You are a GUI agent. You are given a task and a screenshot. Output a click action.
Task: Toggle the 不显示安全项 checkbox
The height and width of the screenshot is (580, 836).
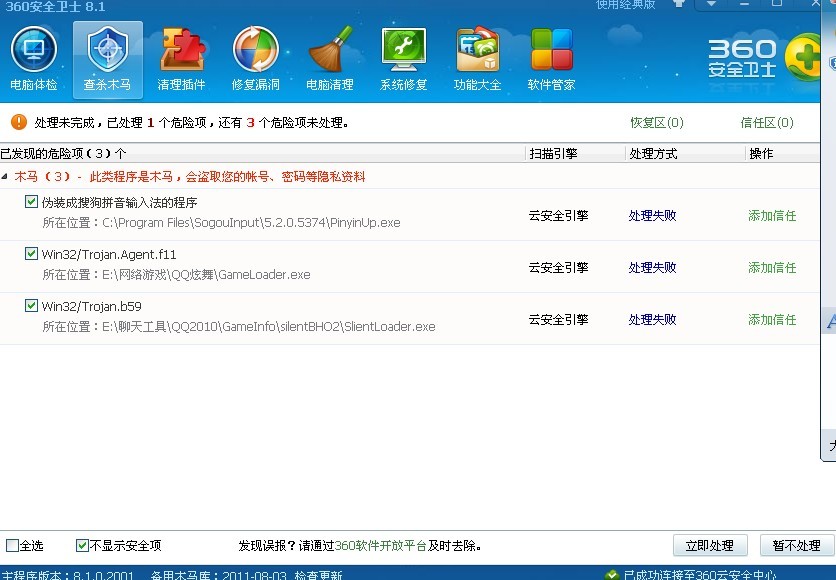click(x=82, y=545)
